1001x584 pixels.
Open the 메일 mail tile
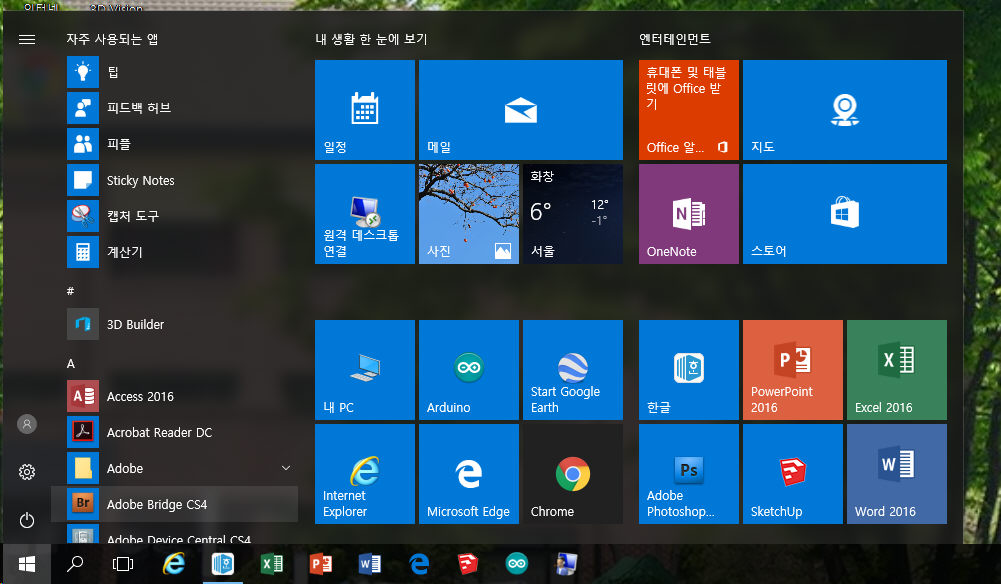pos(521,110)
